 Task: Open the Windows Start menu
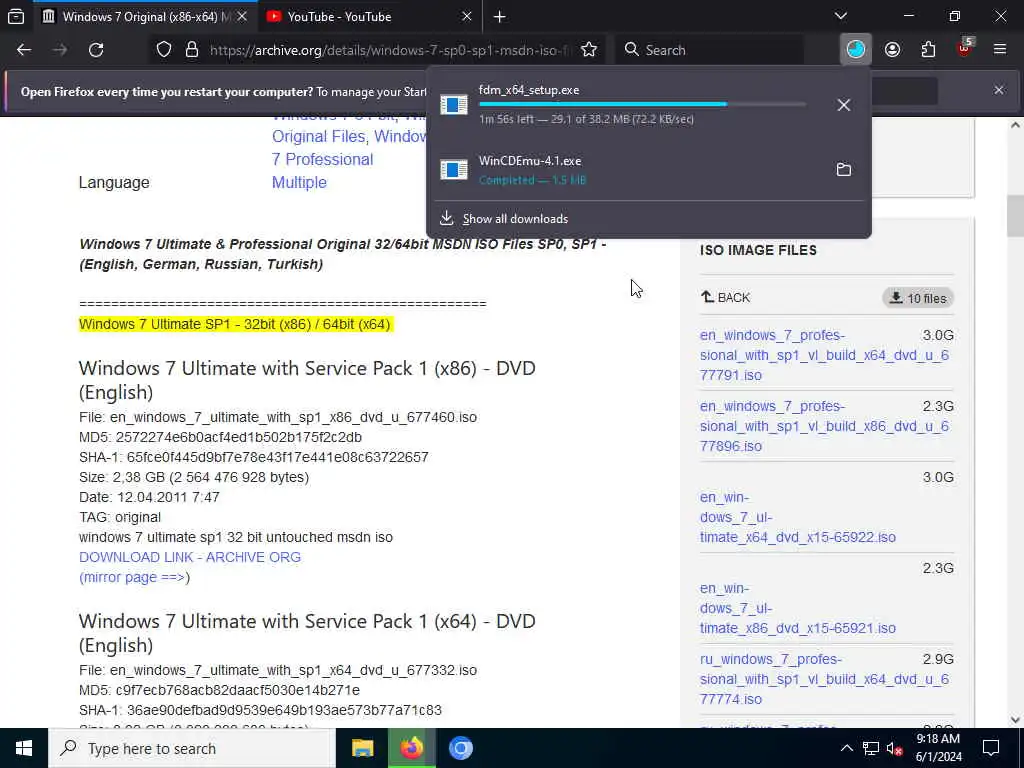(x=24, y=748)
